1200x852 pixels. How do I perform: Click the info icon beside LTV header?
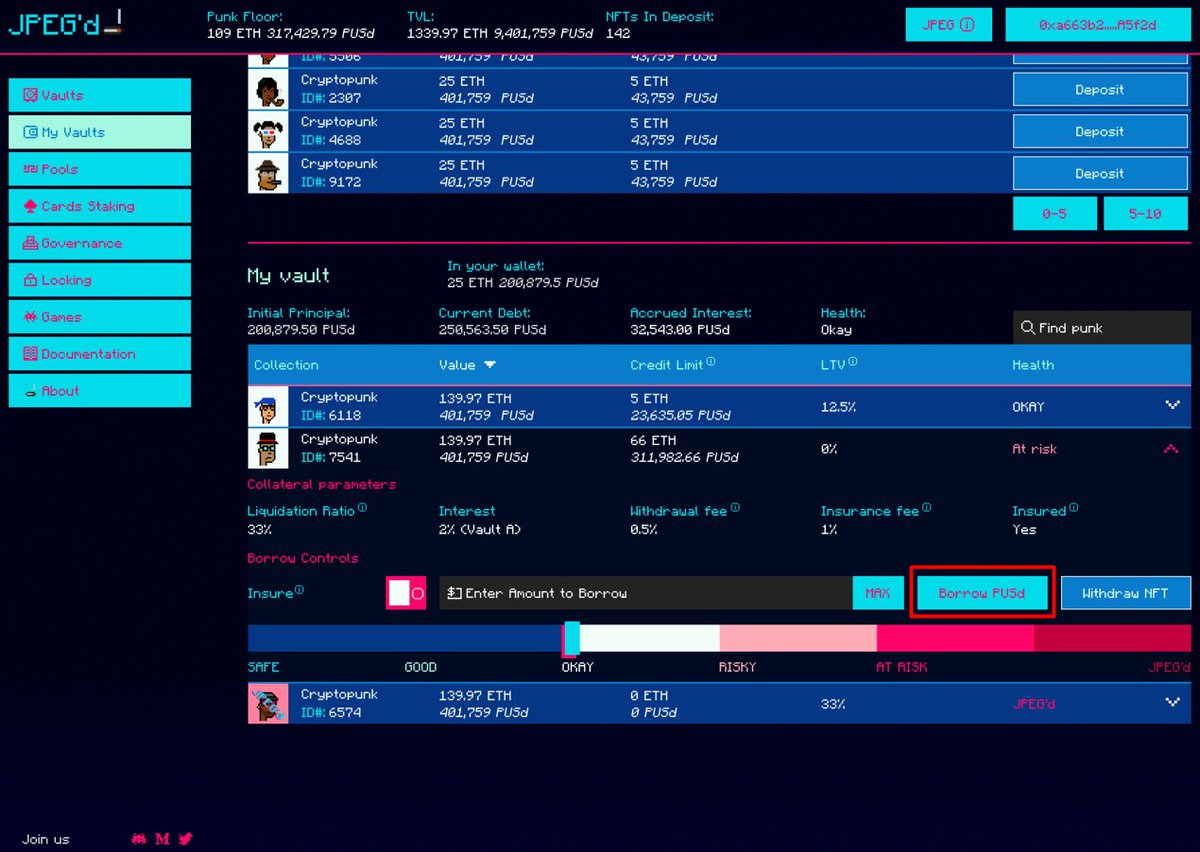point(853,363)
